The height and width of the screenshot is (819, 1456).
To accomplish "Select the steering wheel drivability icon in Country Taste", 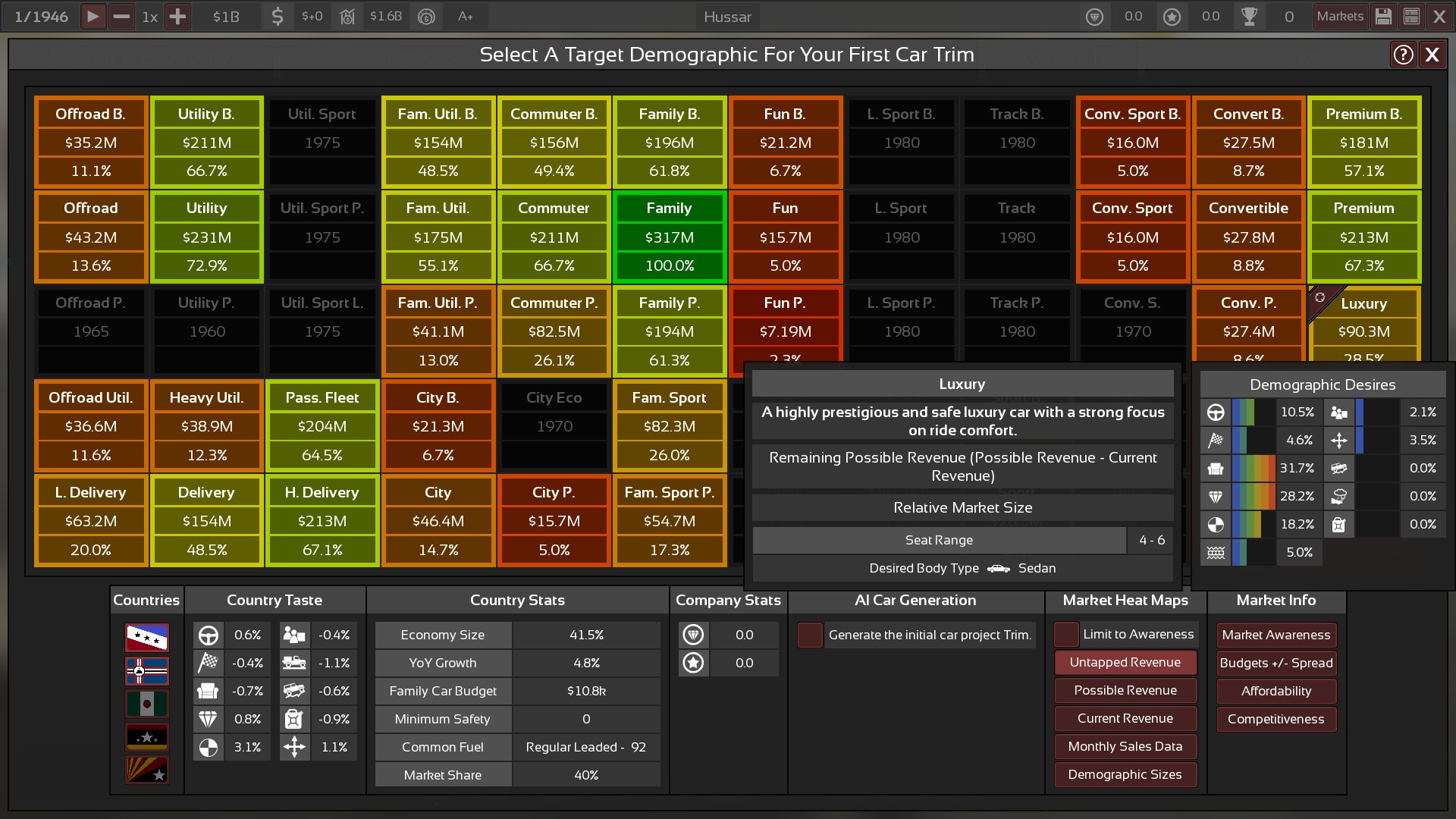I will [209, 635].
